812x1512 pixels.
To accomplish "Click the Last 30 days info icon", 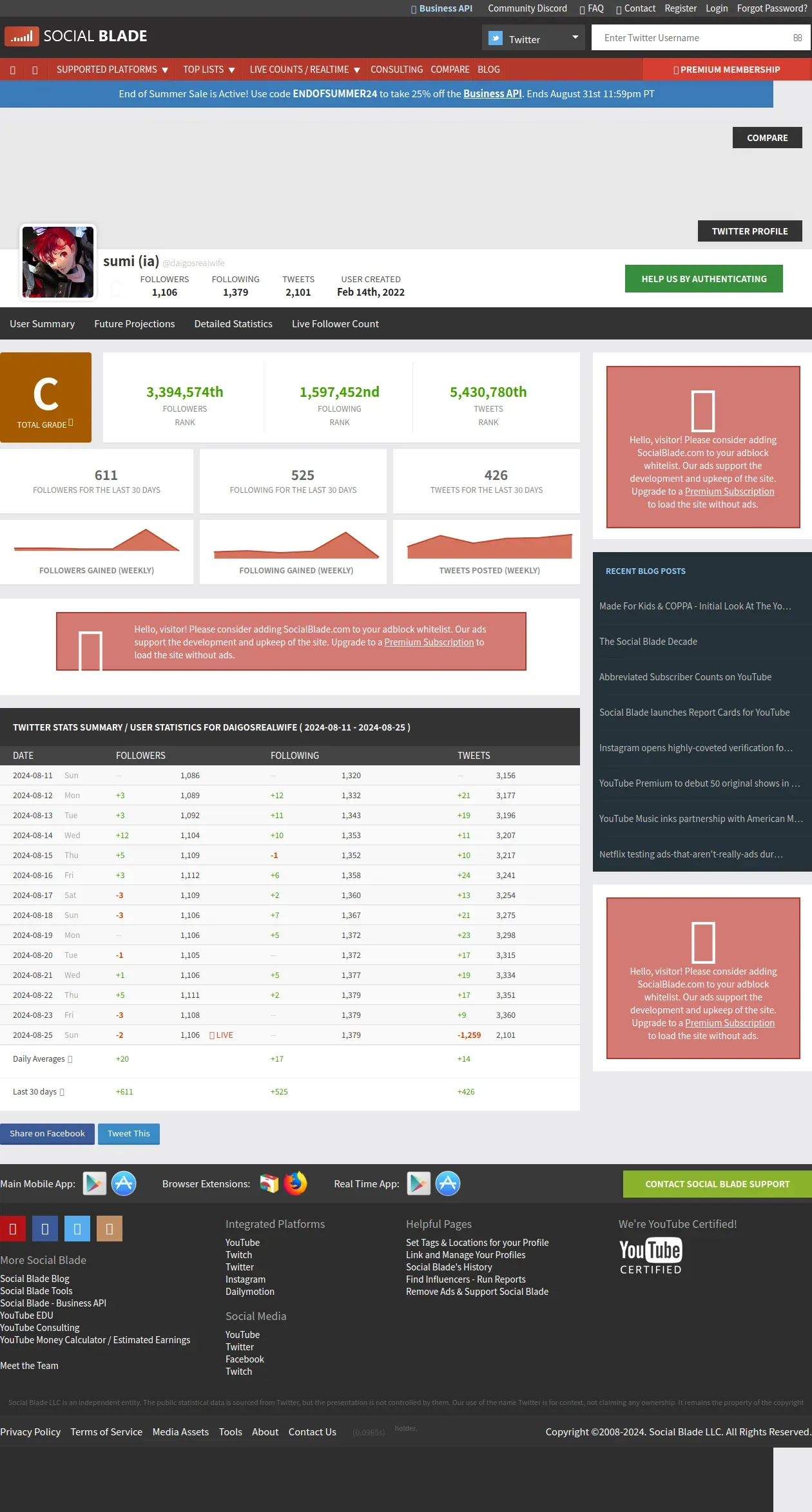I will (x=62, y=1092).
